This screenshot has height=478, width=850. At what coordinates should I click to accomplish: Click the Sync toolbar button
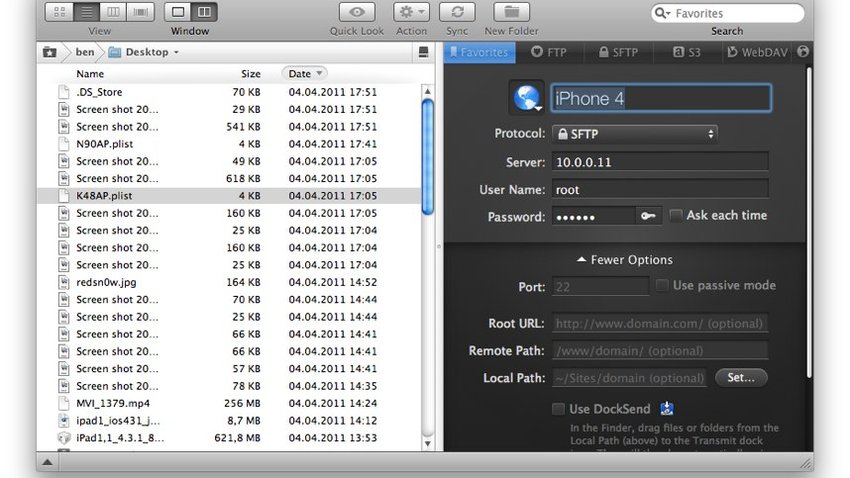[457, 12]
